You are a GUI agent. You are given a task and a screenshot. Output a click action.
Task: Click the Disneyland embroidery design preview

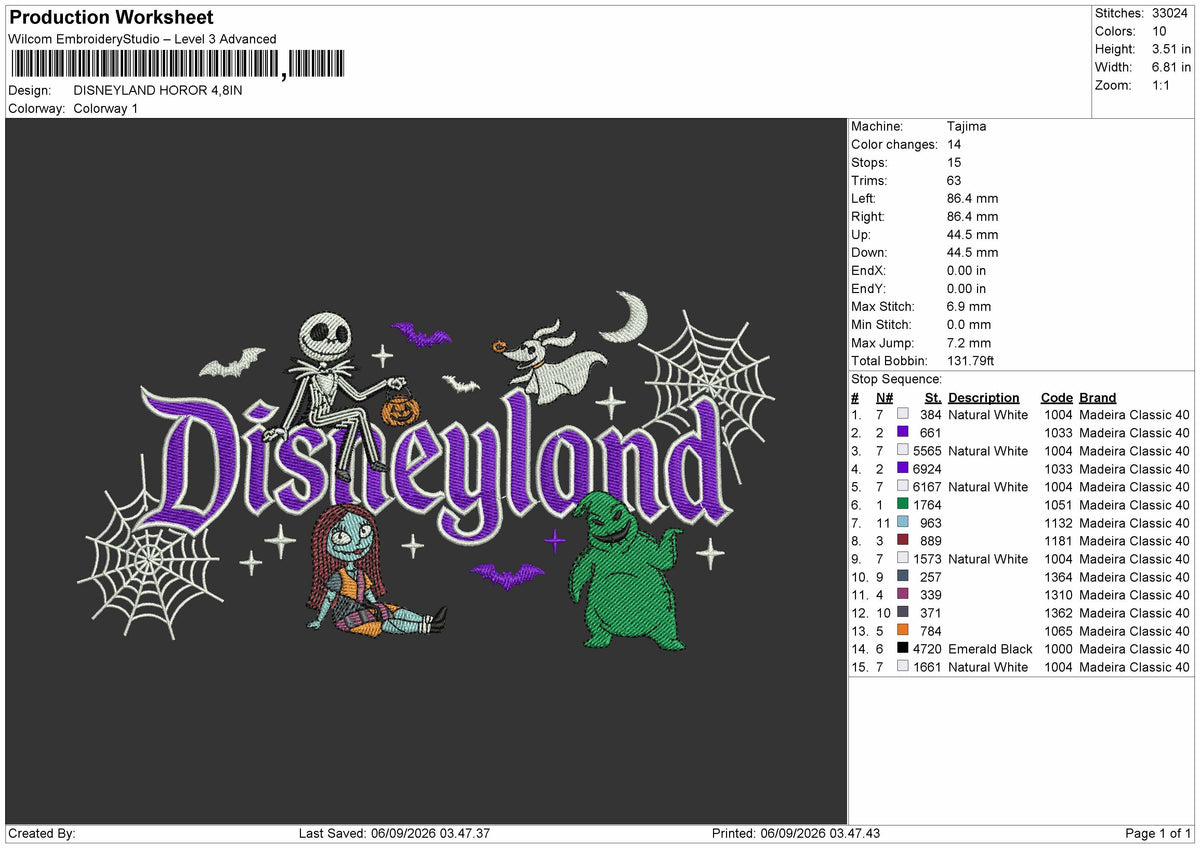click(x=426, y=471)
